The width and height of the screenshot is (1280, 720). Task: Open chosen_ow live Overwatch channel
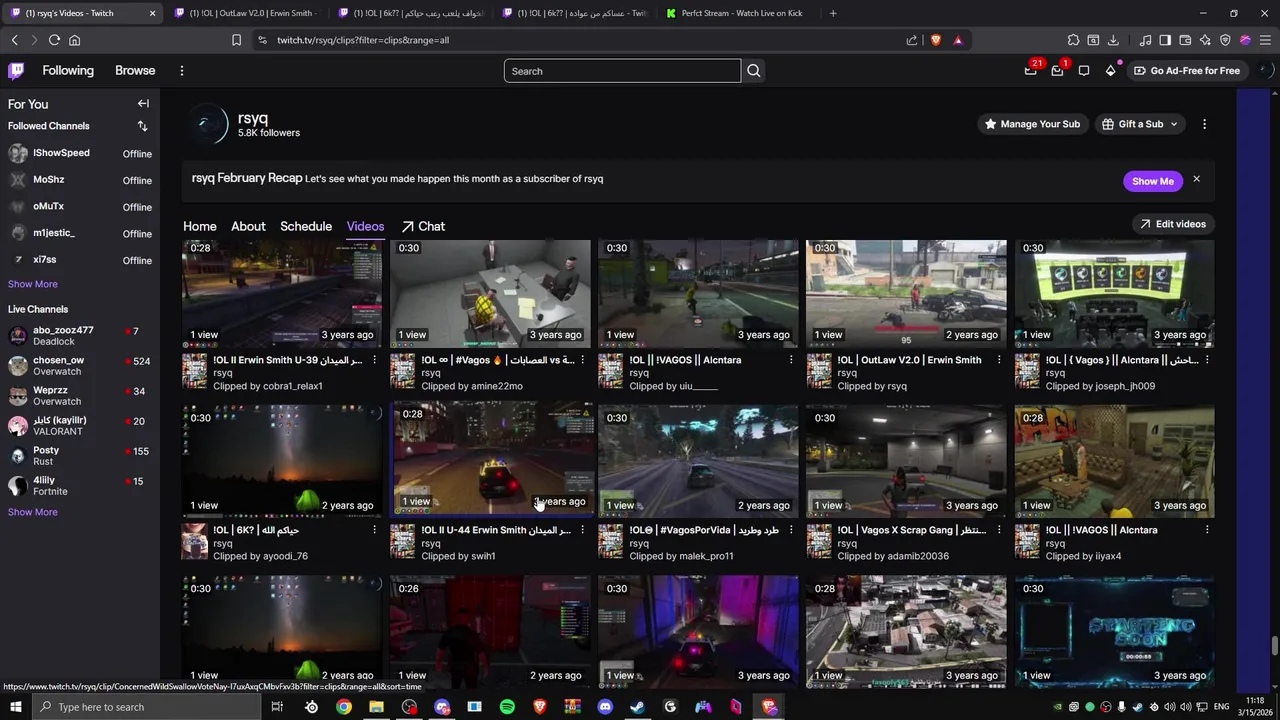[80, 366]
